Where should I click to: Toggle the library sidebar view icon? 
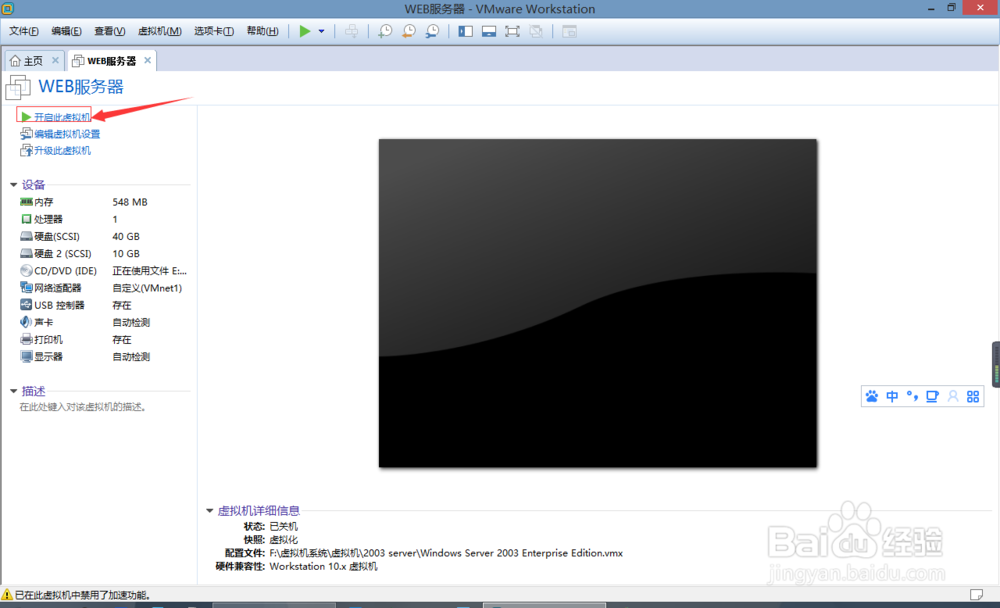(466, 31)
